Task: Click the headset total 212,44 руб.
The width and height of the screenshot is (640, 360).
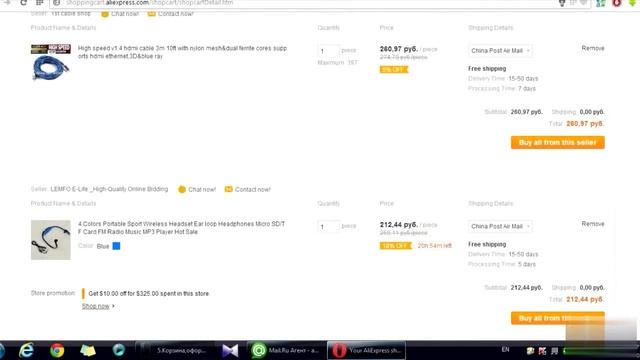Action: 585,299
